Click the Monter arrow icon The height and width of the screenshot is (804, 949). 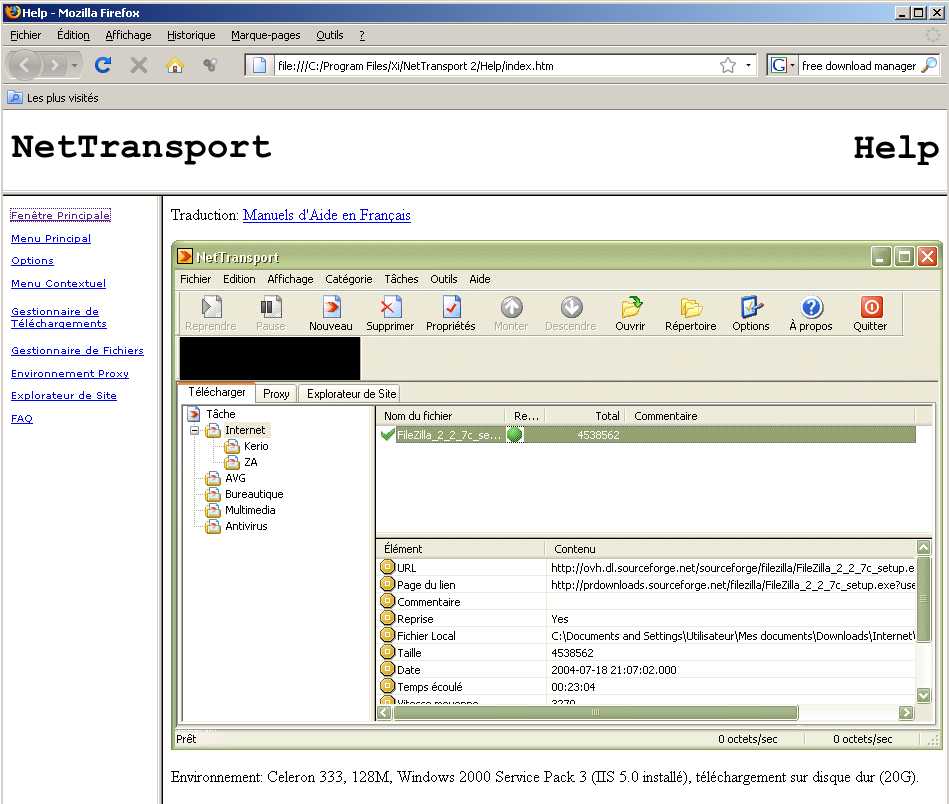(511, 308)
